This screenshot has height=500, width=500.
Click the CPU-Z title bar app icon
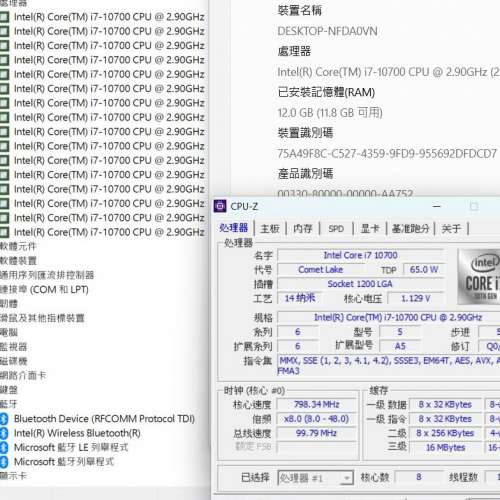pyautogui.click(x=220, y=206)
